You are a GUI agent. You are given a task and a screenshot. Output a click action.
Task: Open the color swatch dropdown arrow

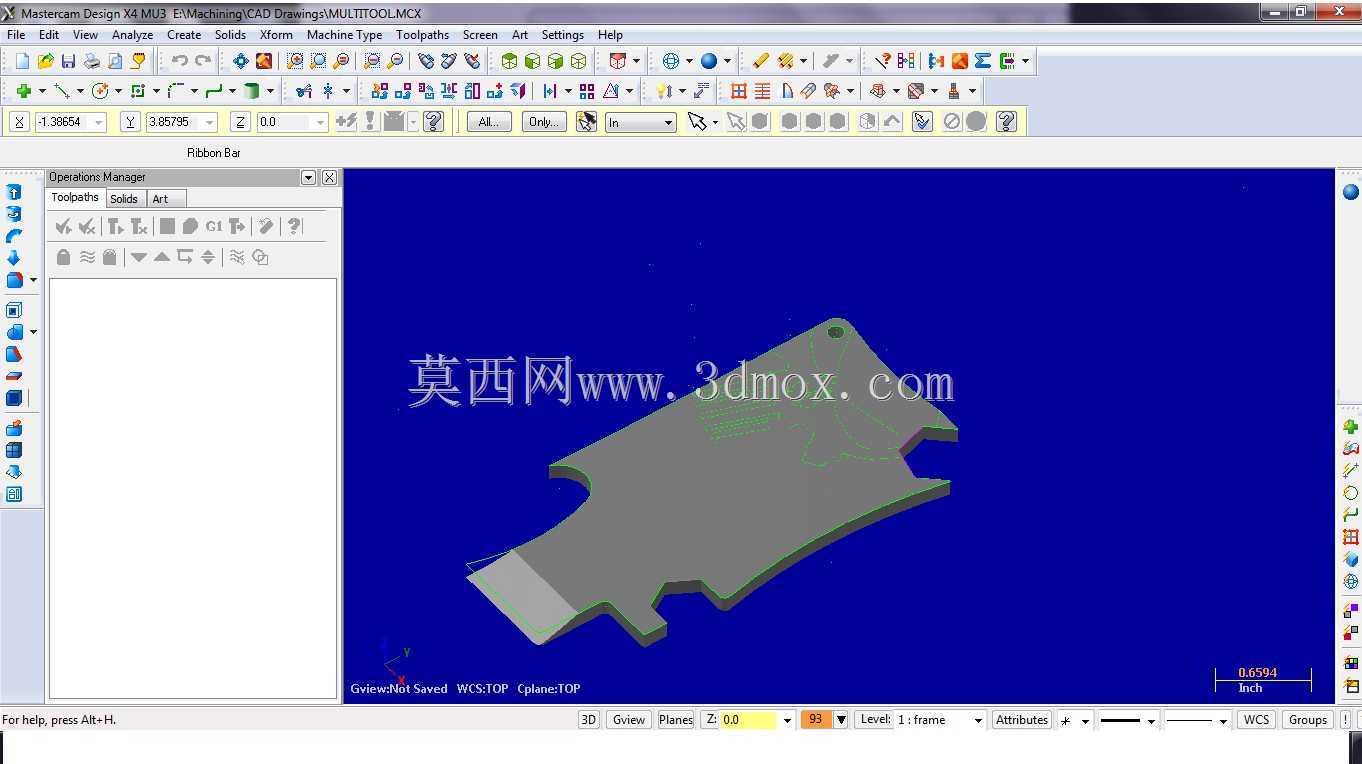[841, 720]
